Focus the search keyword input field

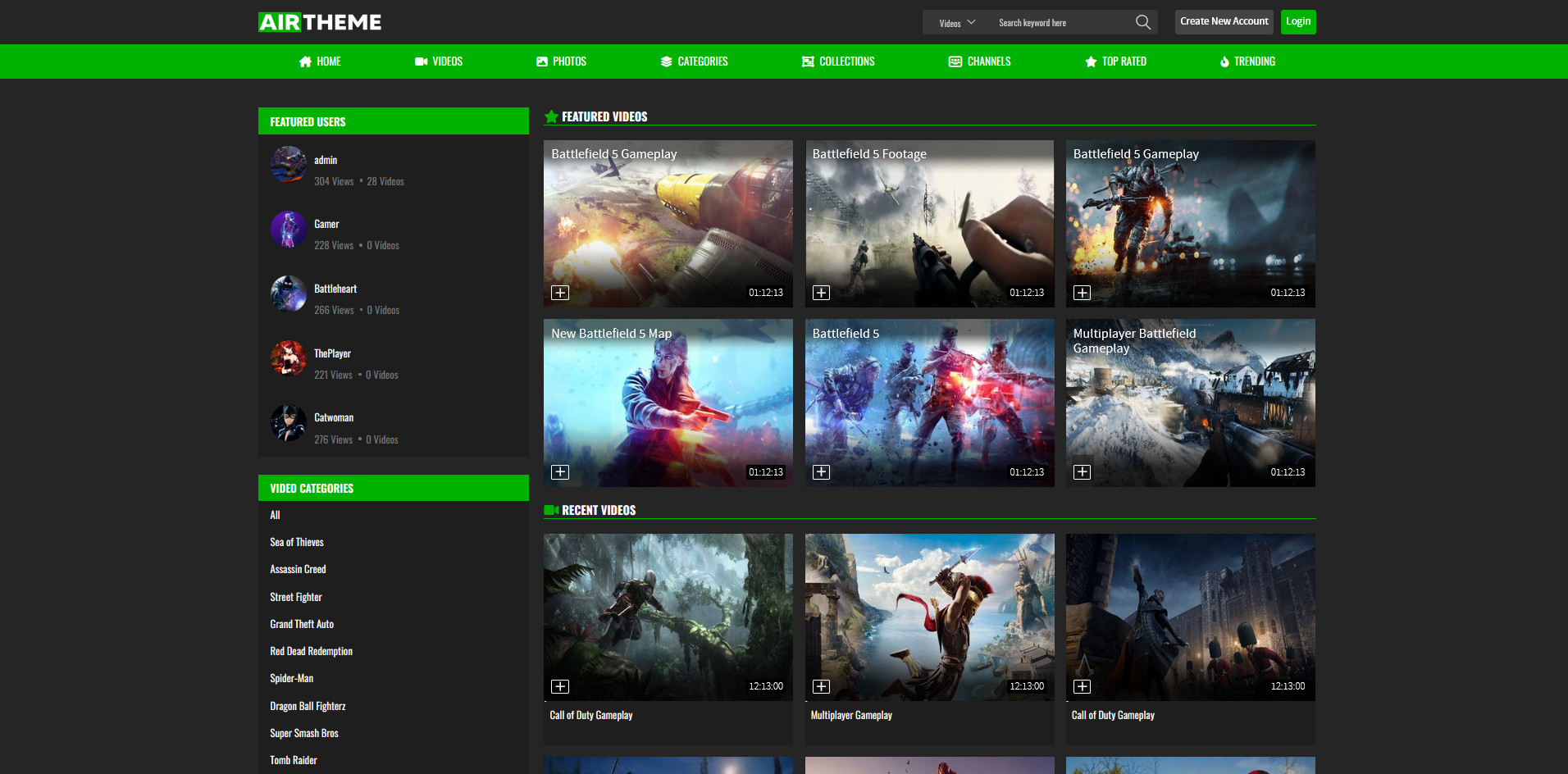click(x=1062, y=22)
